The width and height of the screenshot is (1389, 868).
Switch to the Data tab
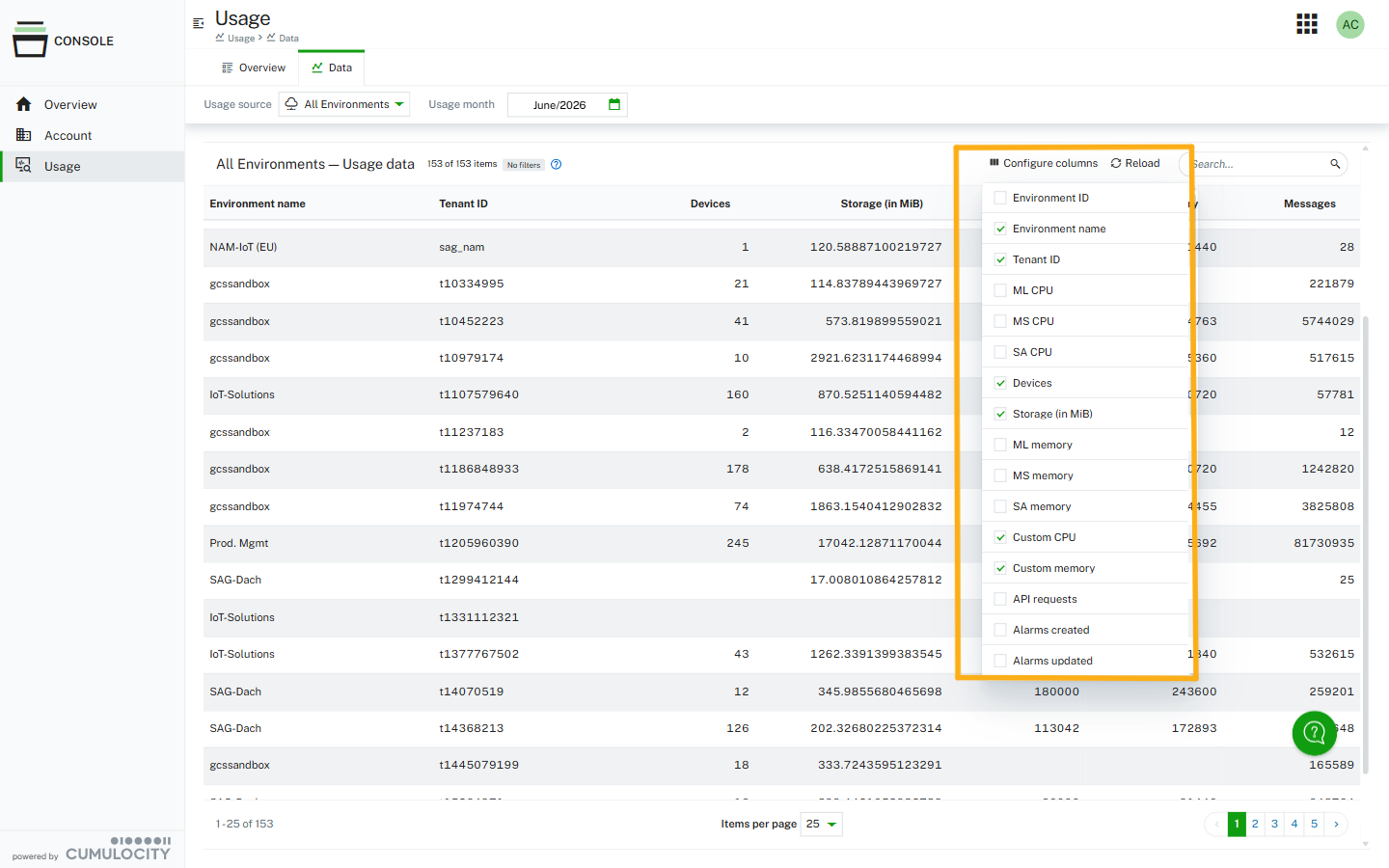point(332,68)
